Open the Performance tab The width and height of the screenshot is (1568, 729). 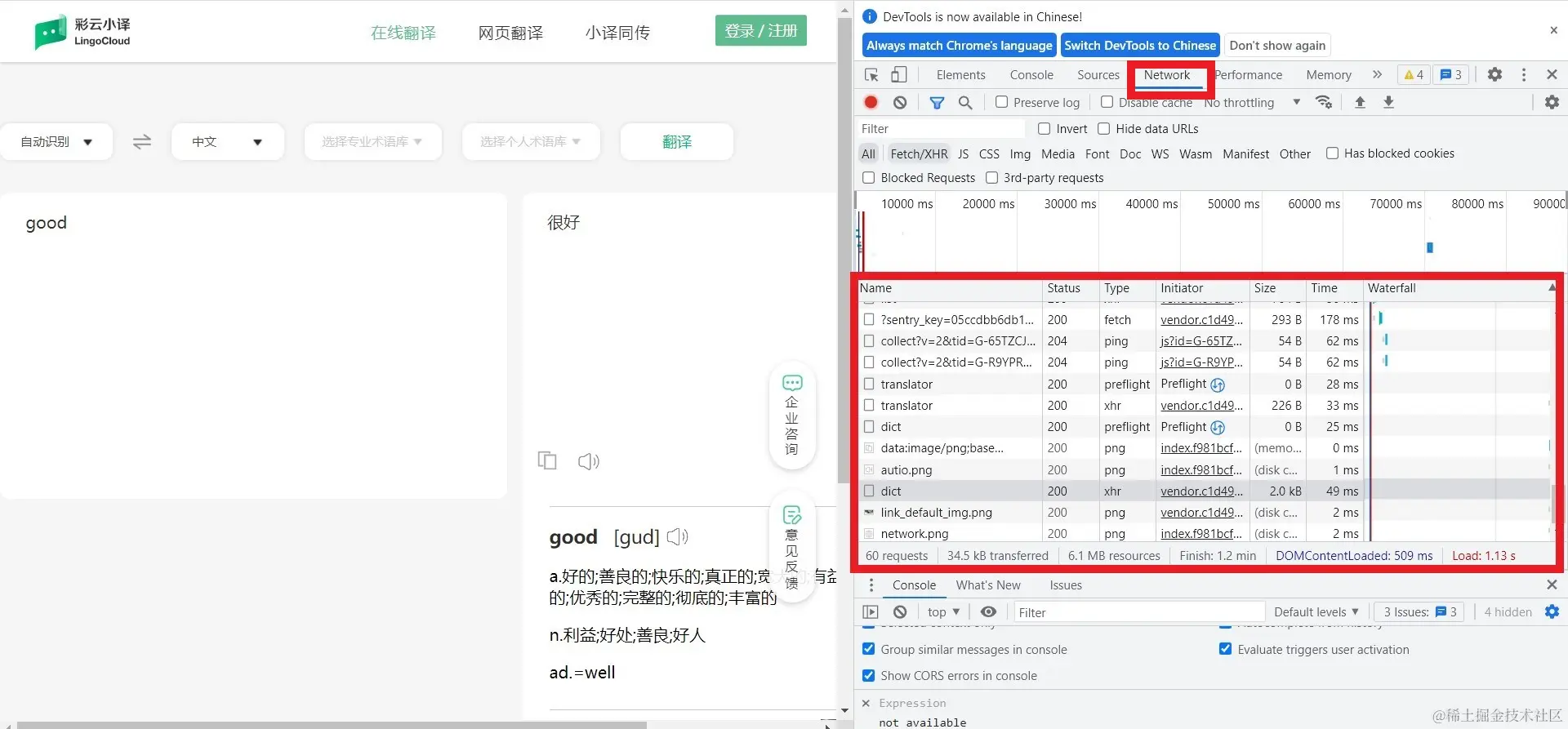click(1248, 74)
